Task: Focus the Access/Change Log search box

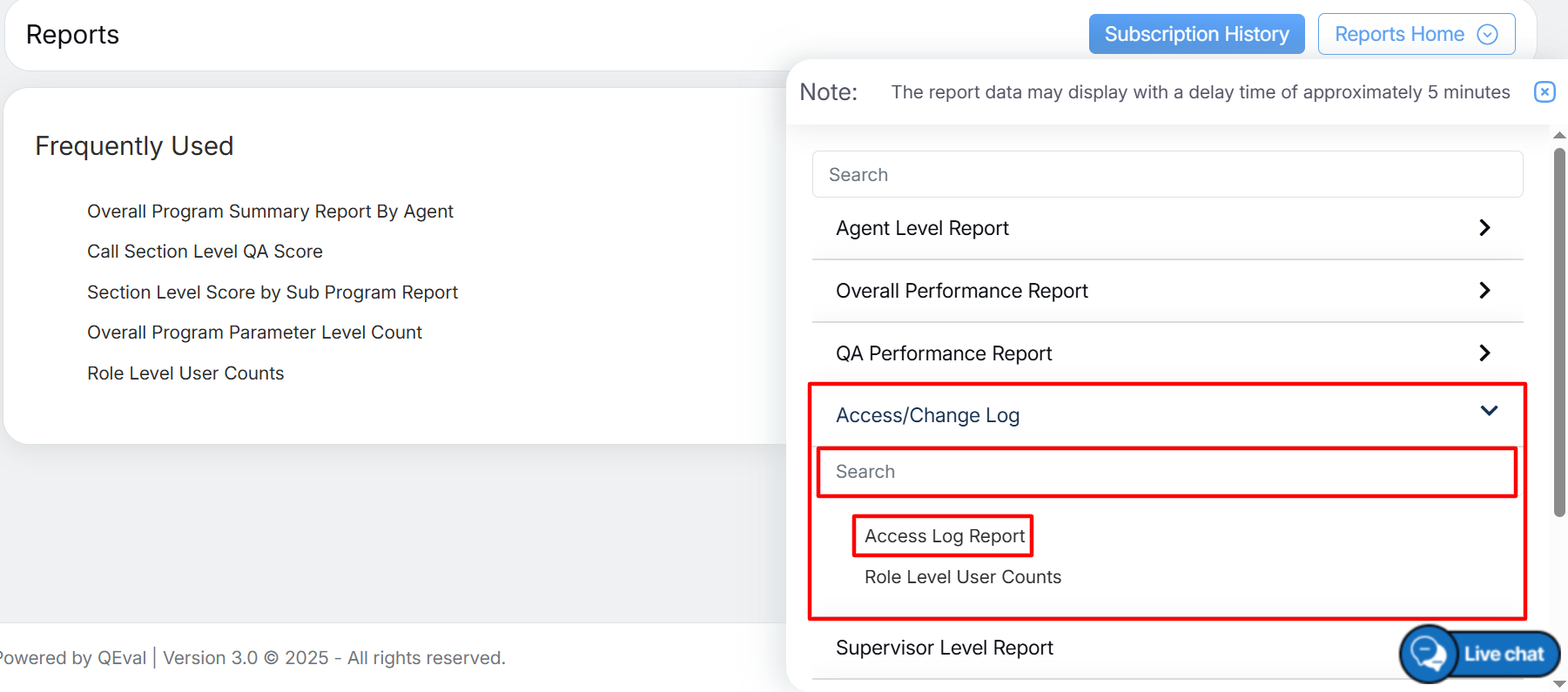Action: [x=1167, y=472]
